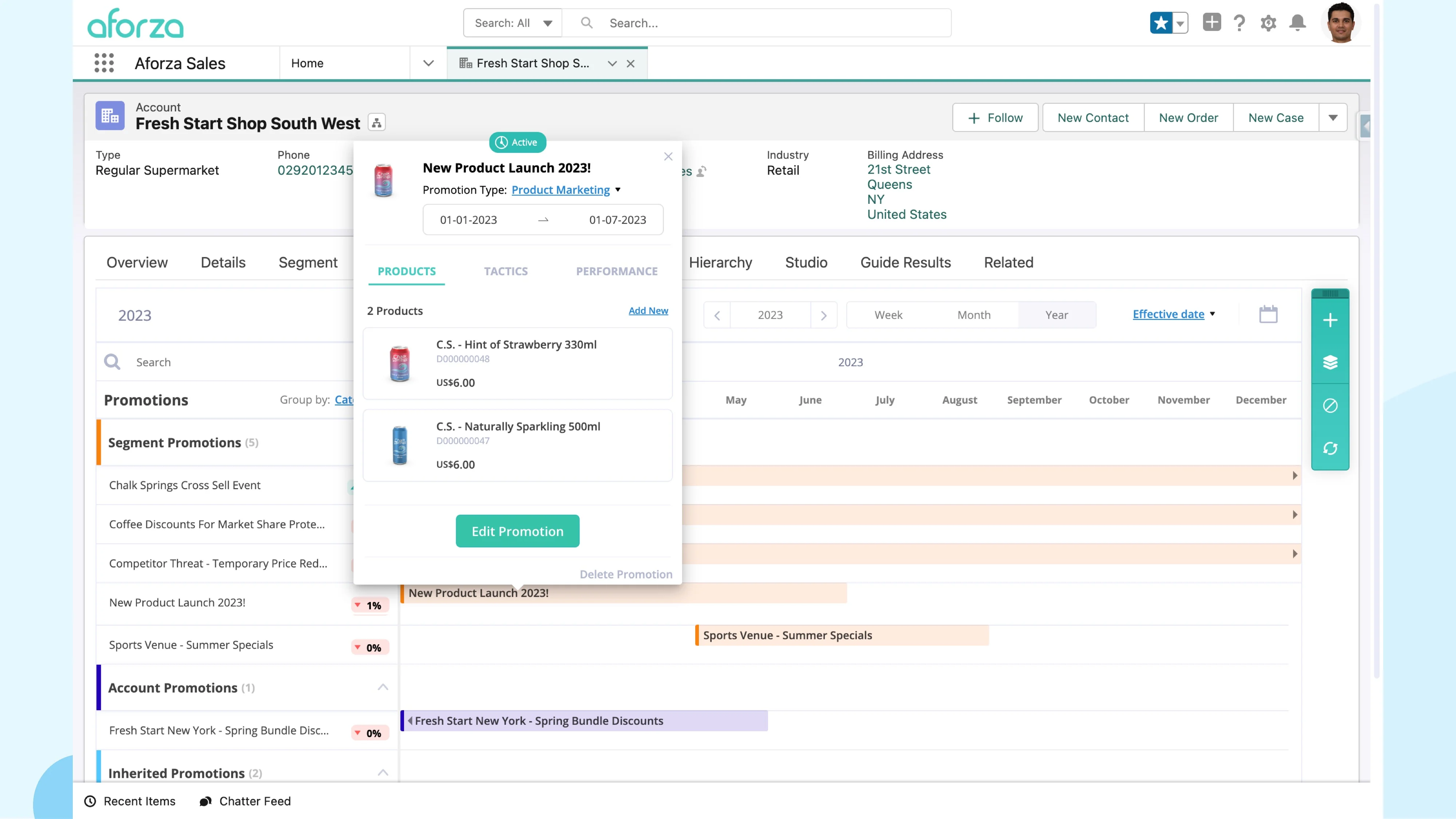Viewport: 1456px width, 819px height.
Task: Open Recent Items utility
Action: pos(130,801)
